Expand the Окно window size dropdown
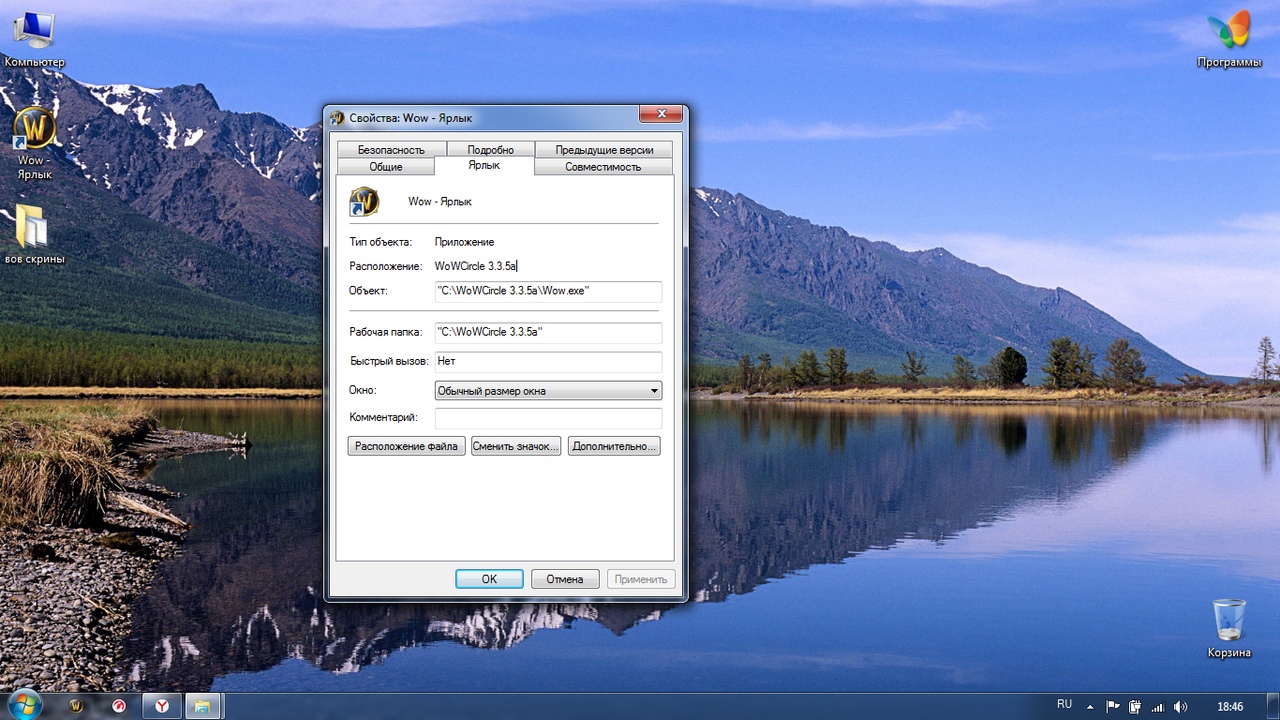This screenshot has height=720, width=1280. pyautogui.click(x=548, y=391)
